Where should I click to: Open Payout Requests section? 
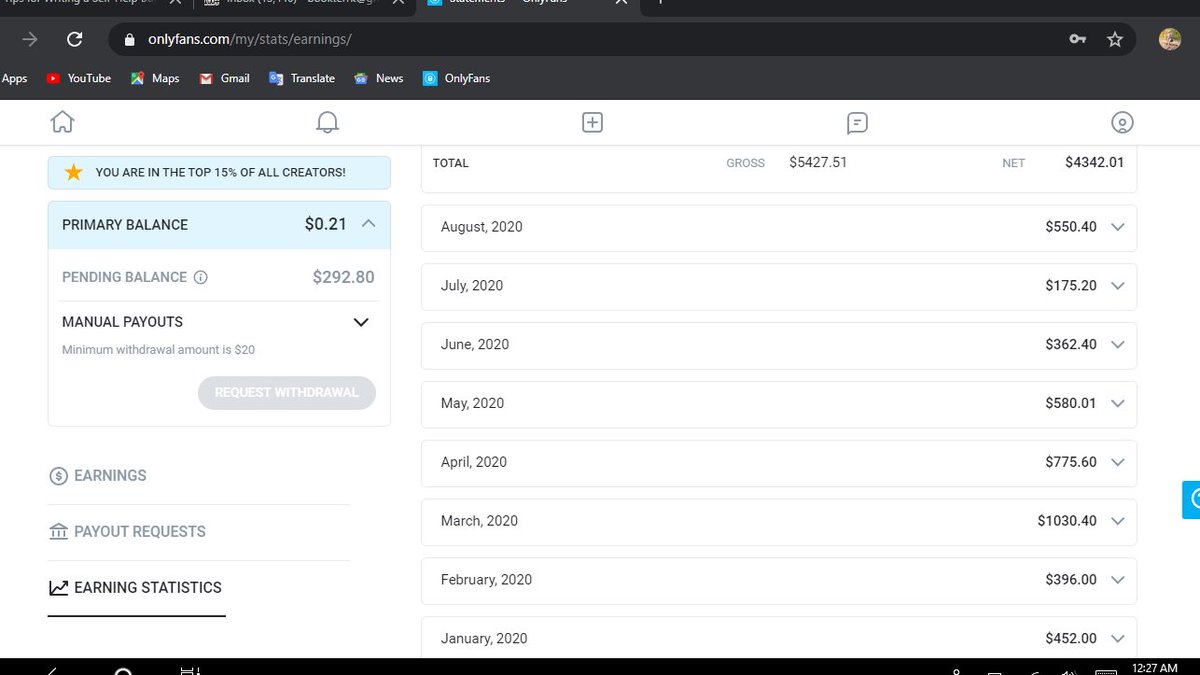(127, 532)
